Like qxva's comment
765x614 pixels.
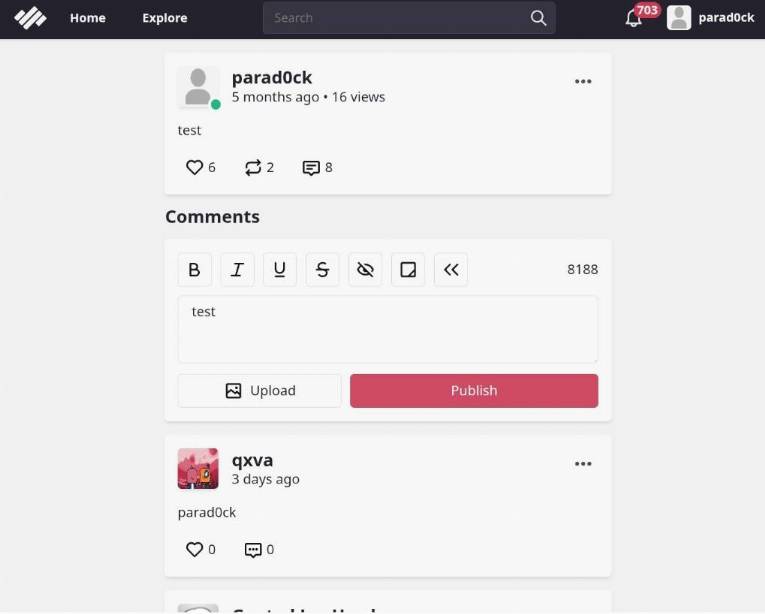[x=194, y=550]
